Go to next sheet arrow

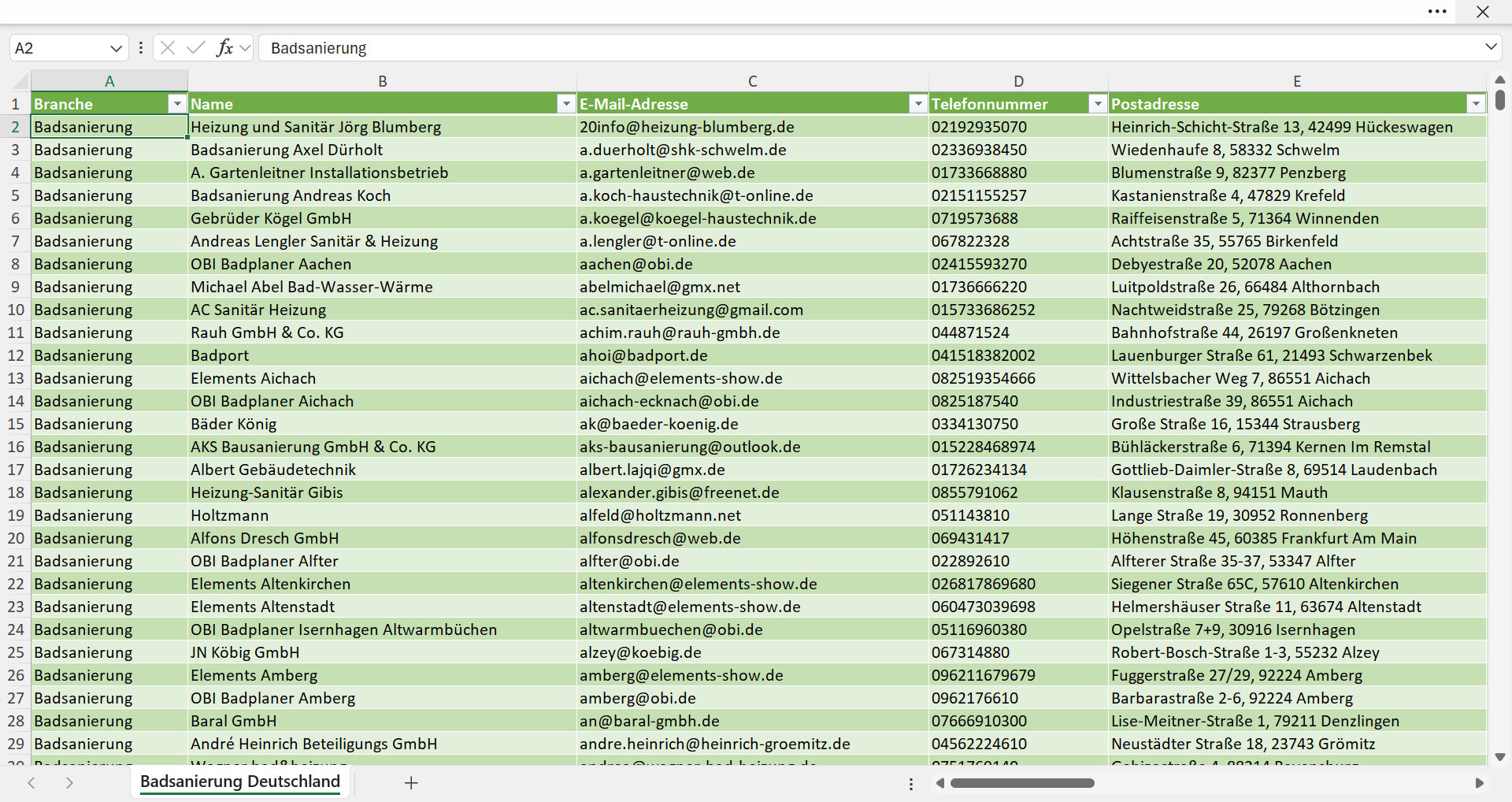pos(69,782)
